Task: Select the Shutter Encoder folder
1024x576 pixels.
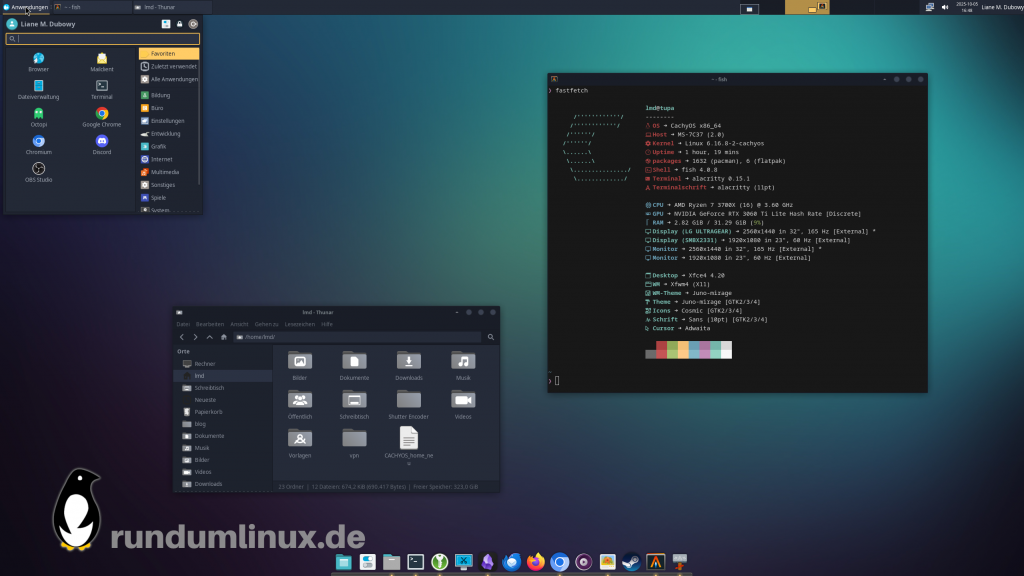Action: click(x=408, y=400)
